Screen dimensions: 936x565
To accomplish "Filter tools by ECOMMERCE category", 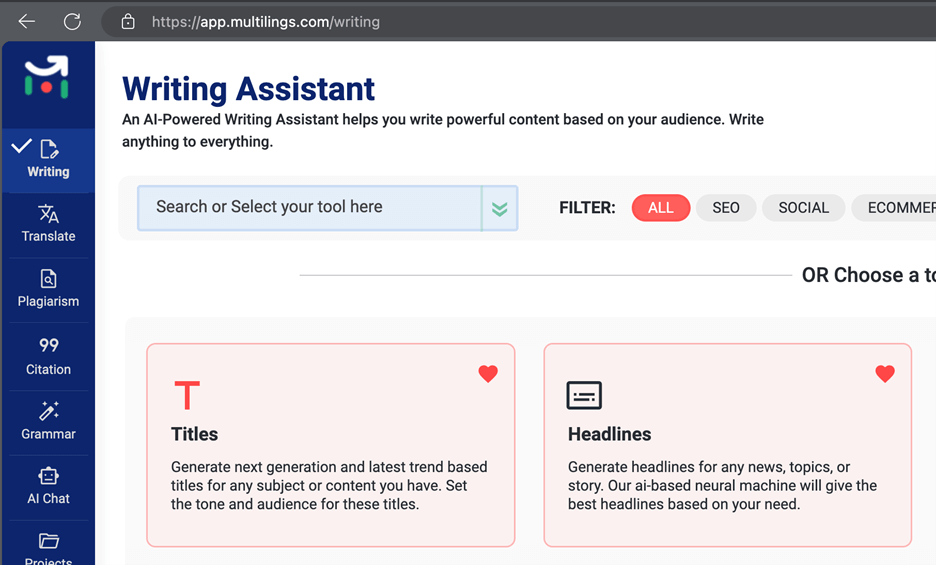I will click(894, 208).
